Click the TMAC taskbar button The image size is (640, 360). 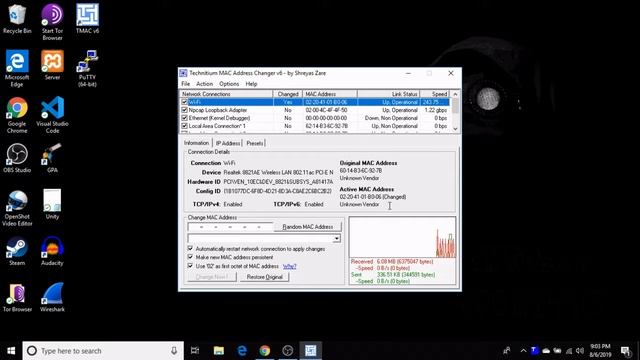point(310,351)
